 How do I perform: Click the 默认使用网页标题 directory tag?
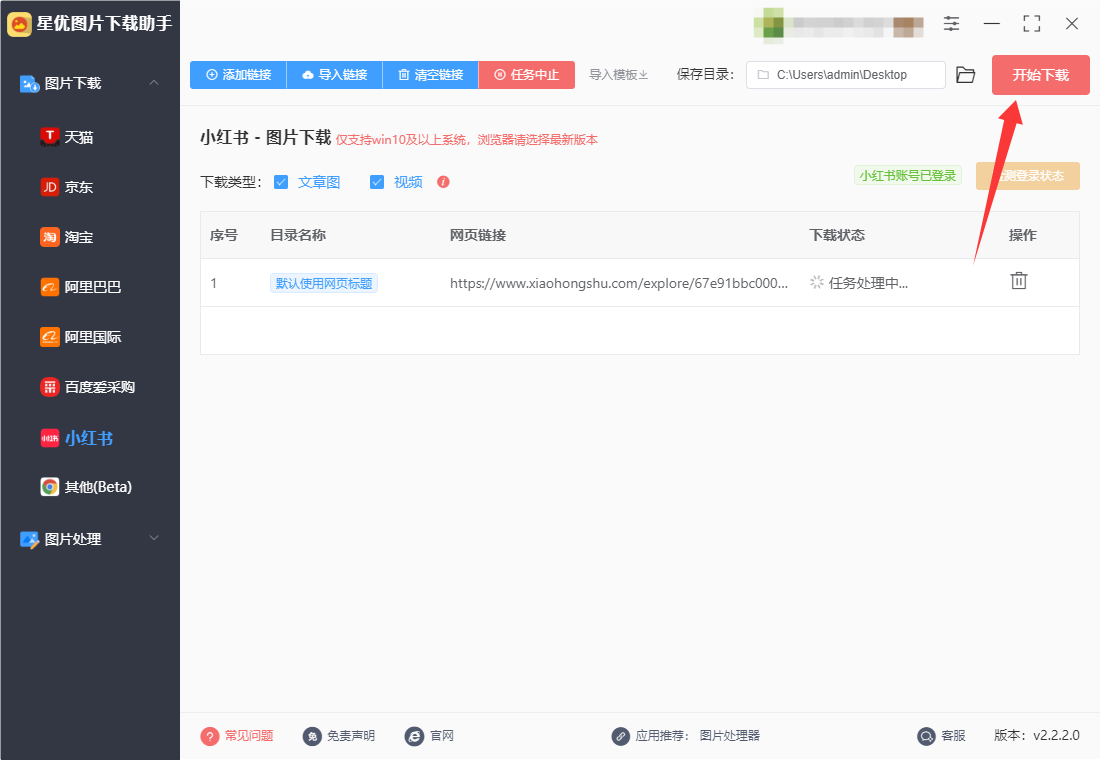[323, 283]
